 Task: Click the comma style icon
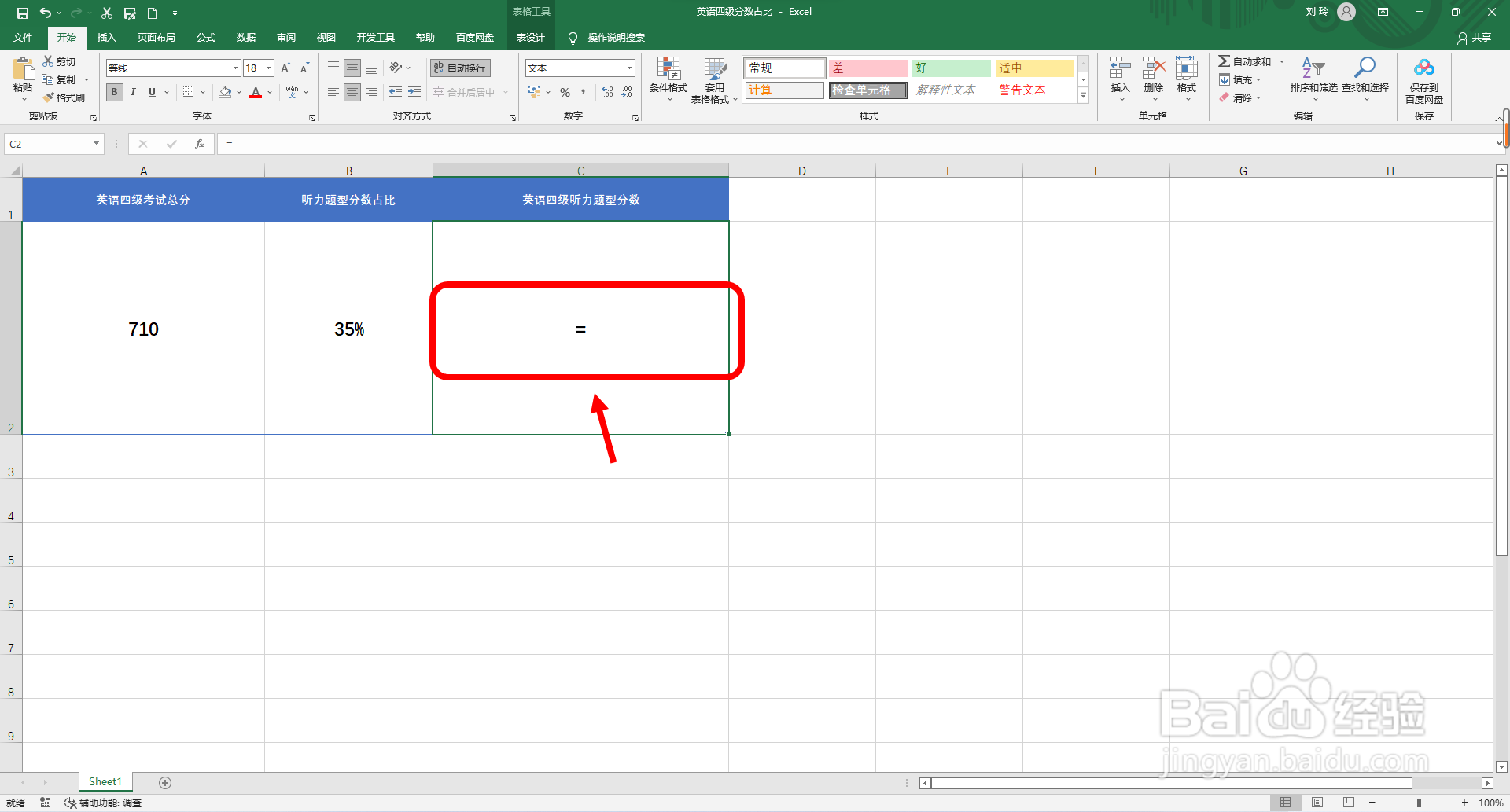tap(584, 92)
